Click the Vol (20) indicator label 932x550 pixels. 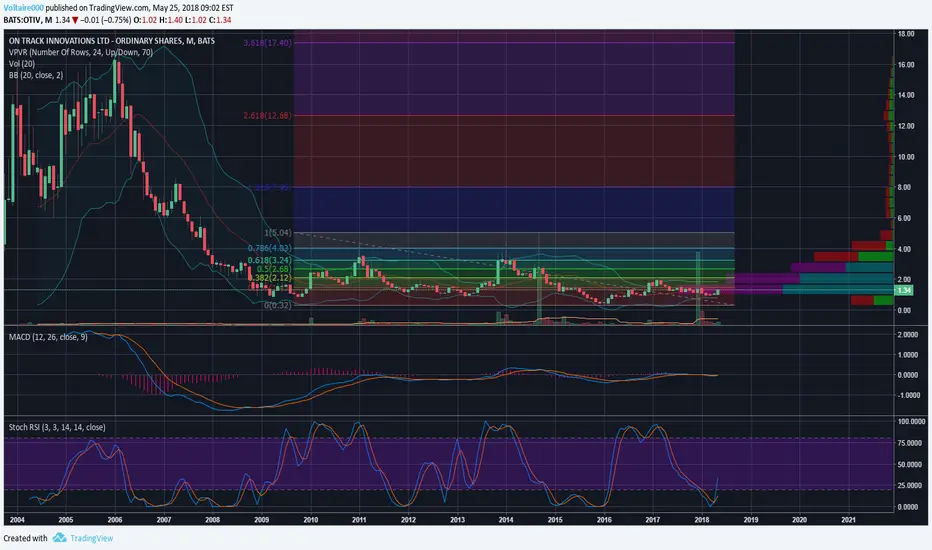(22, 64)
